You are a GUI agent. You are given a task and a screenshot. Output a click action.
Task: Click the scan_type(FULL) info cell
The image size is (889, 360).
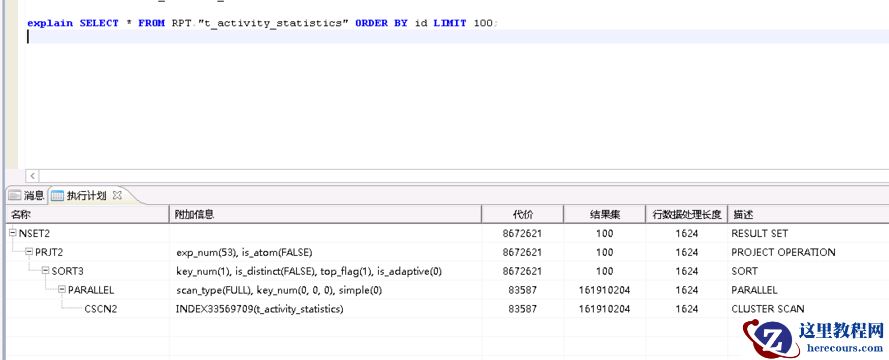[x=279, y=290]
